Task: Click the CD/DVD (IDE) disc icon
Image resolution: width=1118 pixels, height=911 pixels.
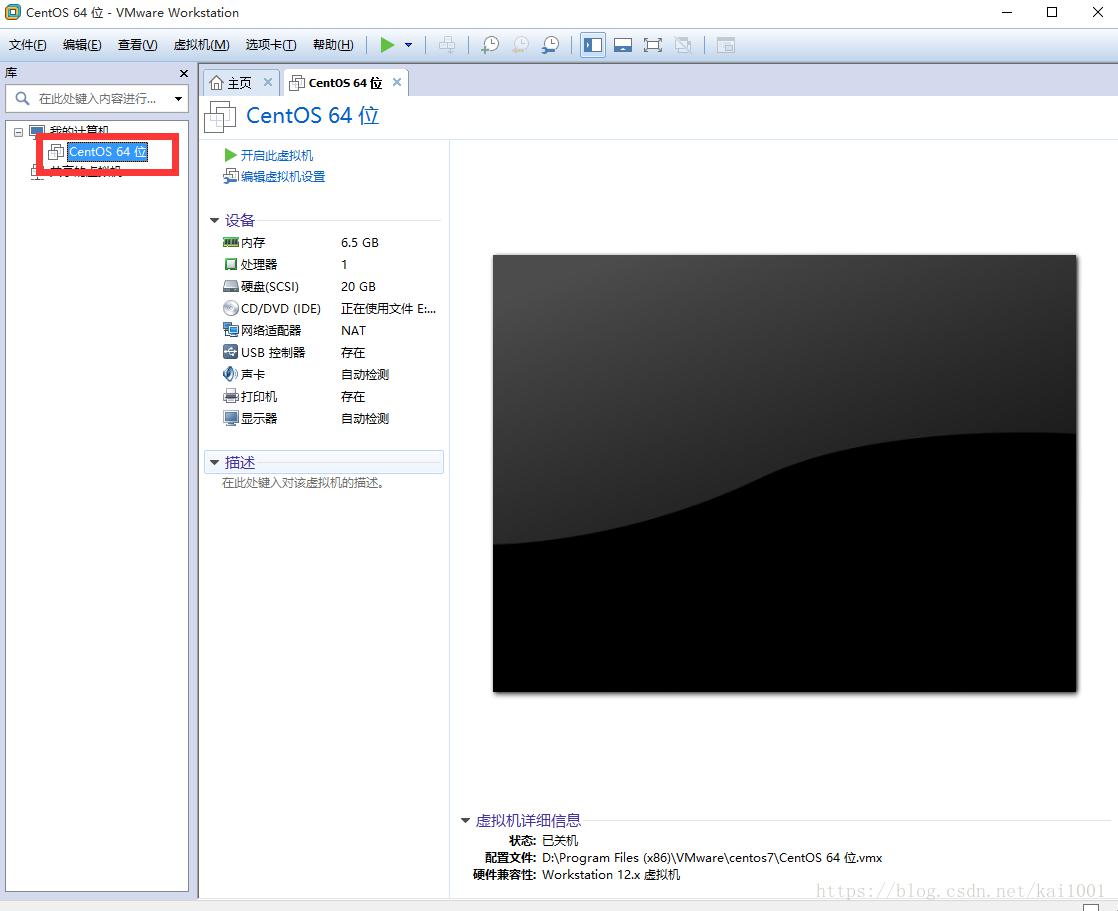Action: pyautogui.click(x=230, y=308)
